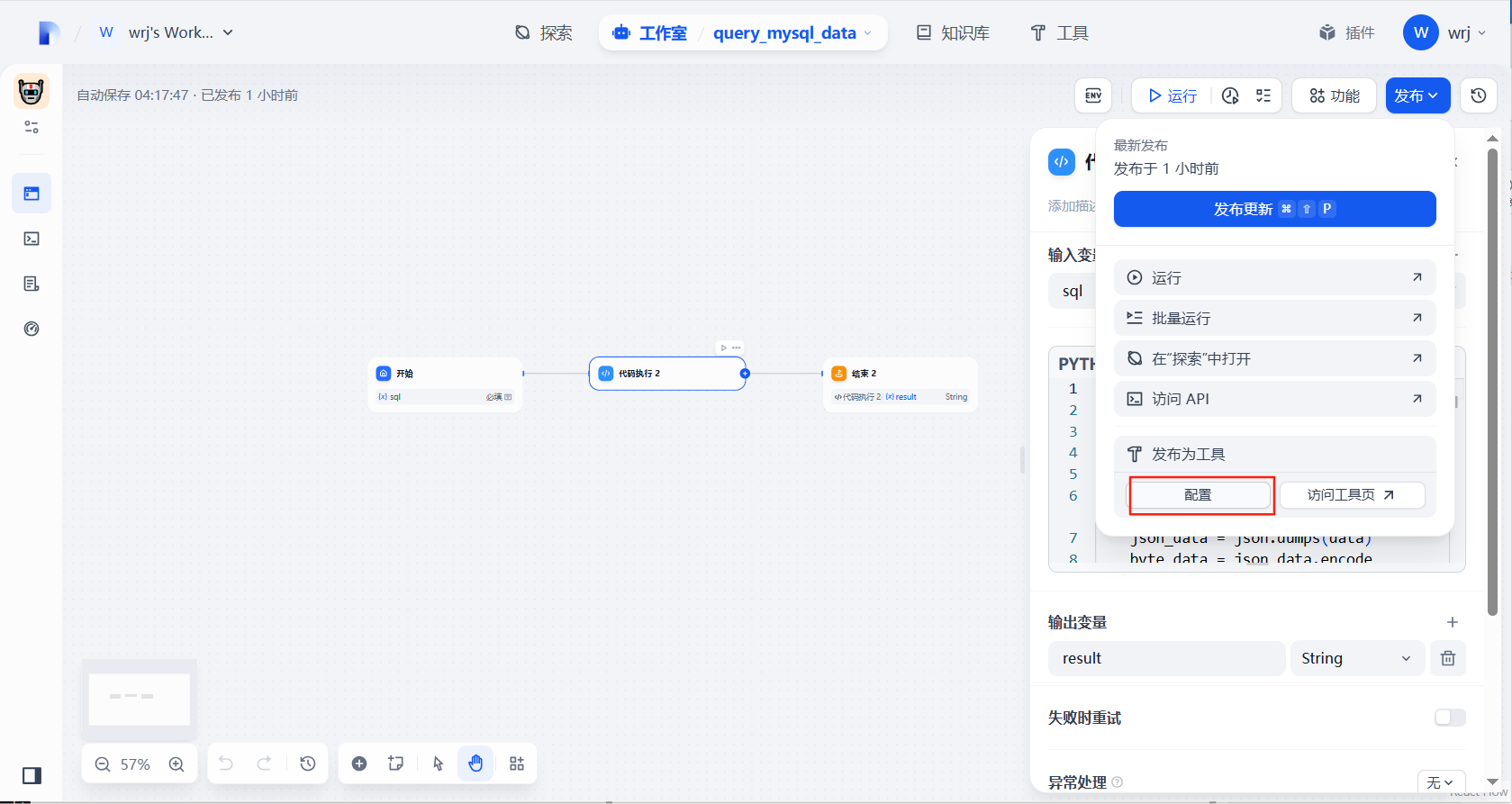Switch to pointer mode
Viewport: 1512px width, 804px height.
pos(439,763)
